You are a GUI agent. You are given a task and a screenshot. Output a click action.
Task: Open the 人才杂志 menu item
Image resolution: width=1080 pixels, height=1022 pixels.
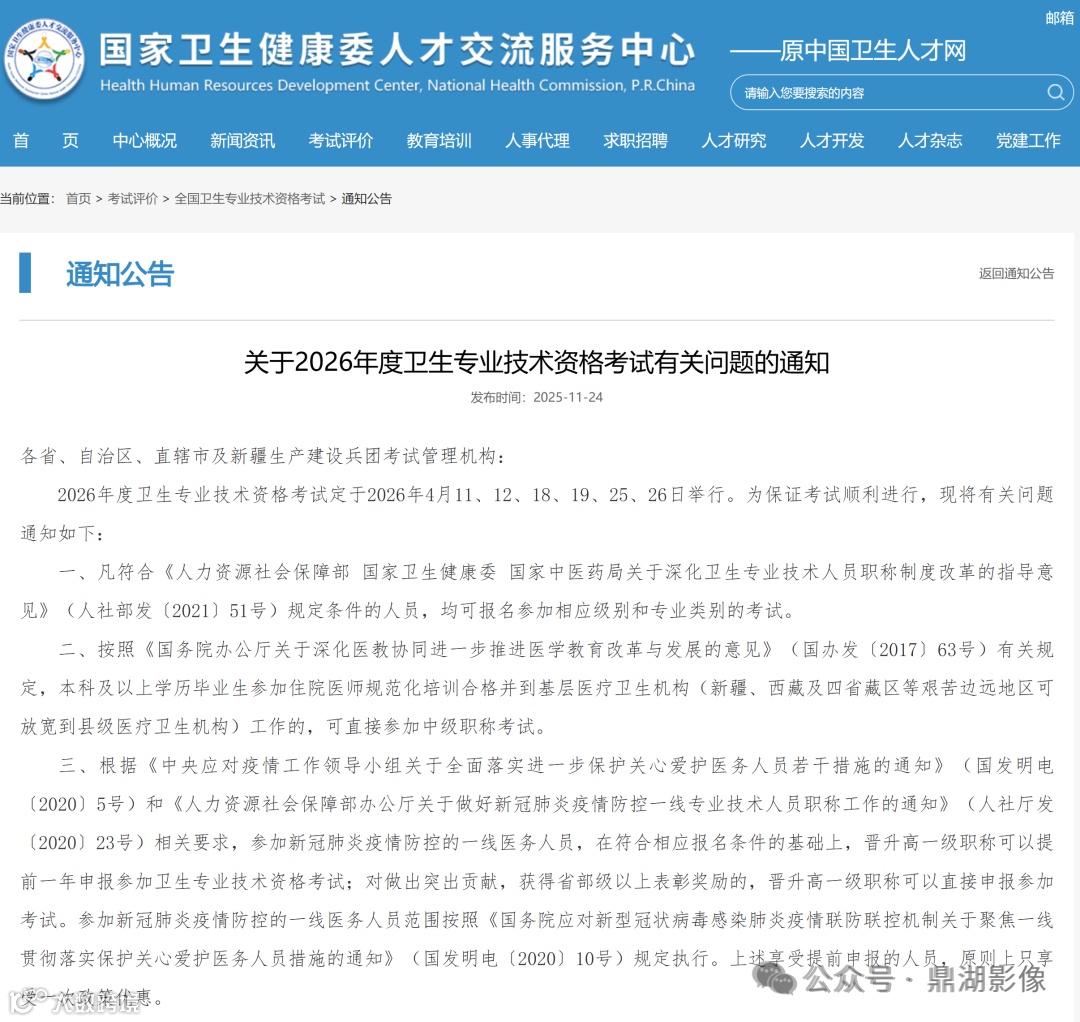tap(930, 140)
